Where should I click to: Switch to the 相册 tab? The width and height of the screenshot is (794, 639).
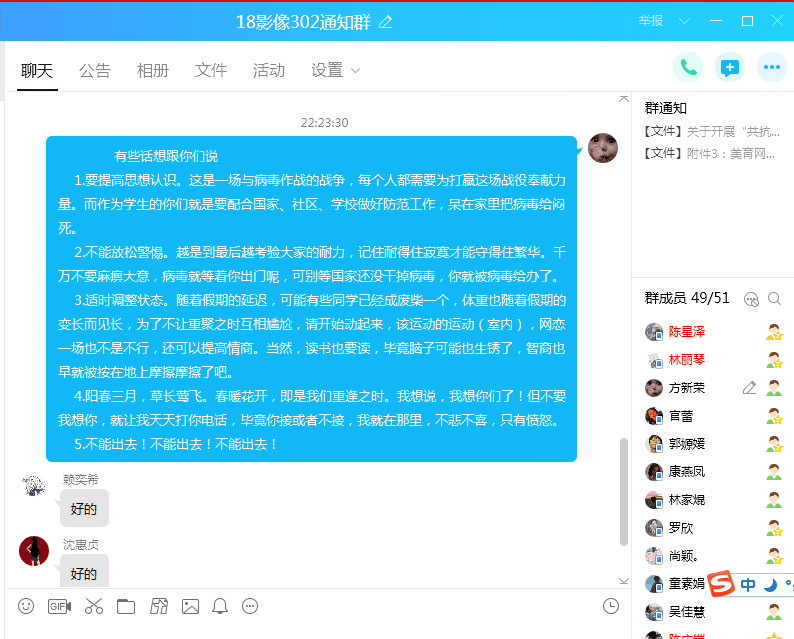coord(153,70)
